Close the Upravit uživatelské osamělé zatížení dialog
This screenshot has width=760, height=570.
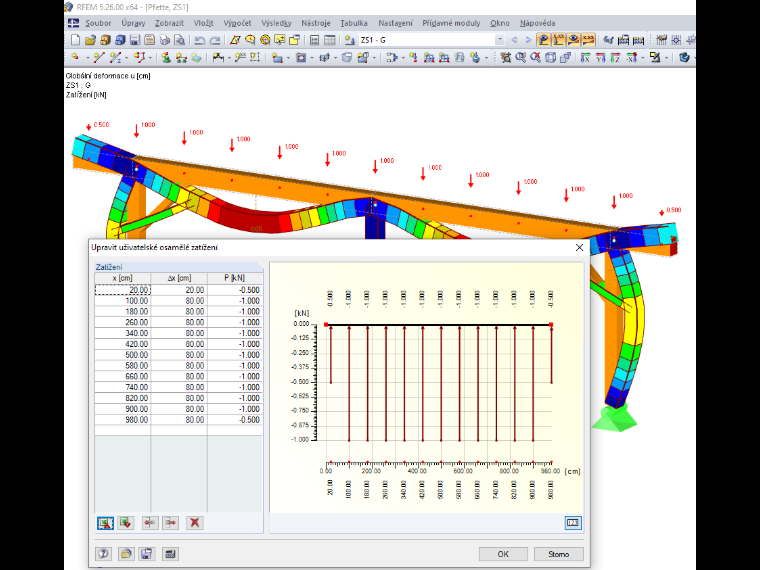(x=579, y=248)
